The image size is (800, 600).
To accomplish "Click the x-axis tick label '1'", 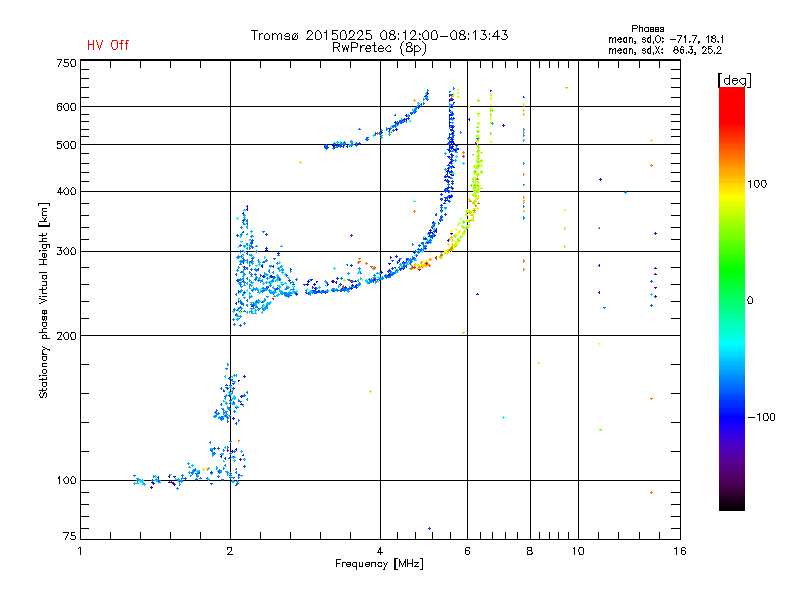I will tap(80, 551).
